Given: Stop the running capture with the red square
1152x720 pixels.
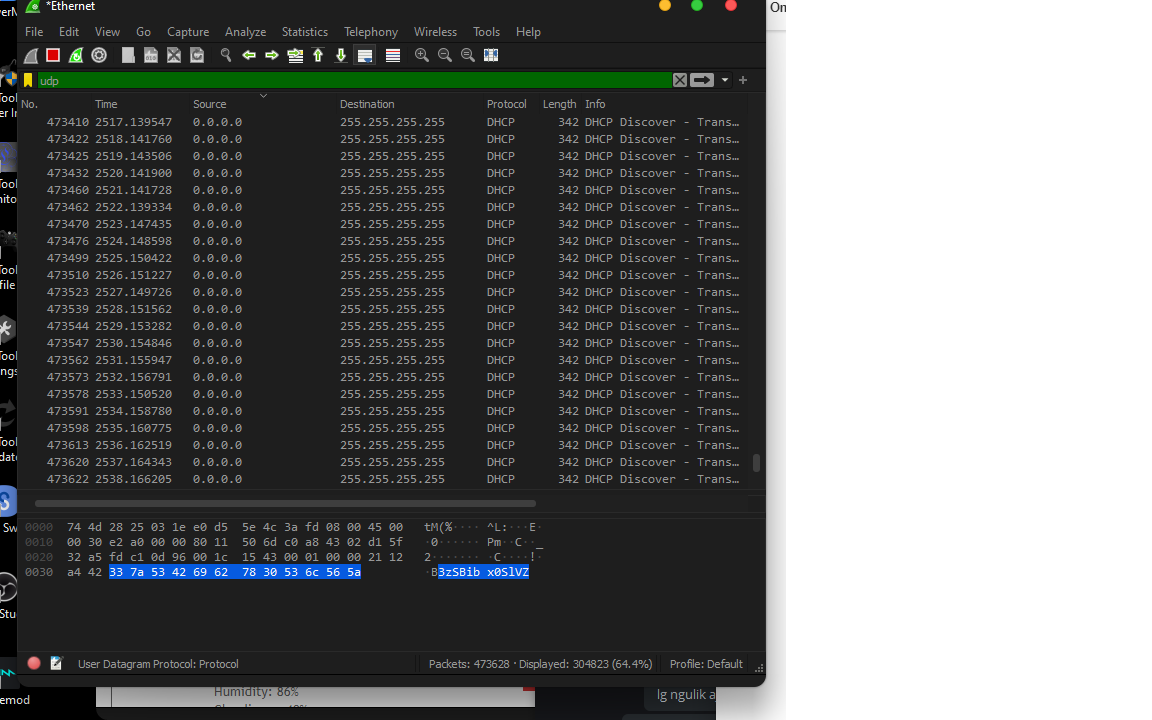Looking at the screenshot, I should click(53, 55).
